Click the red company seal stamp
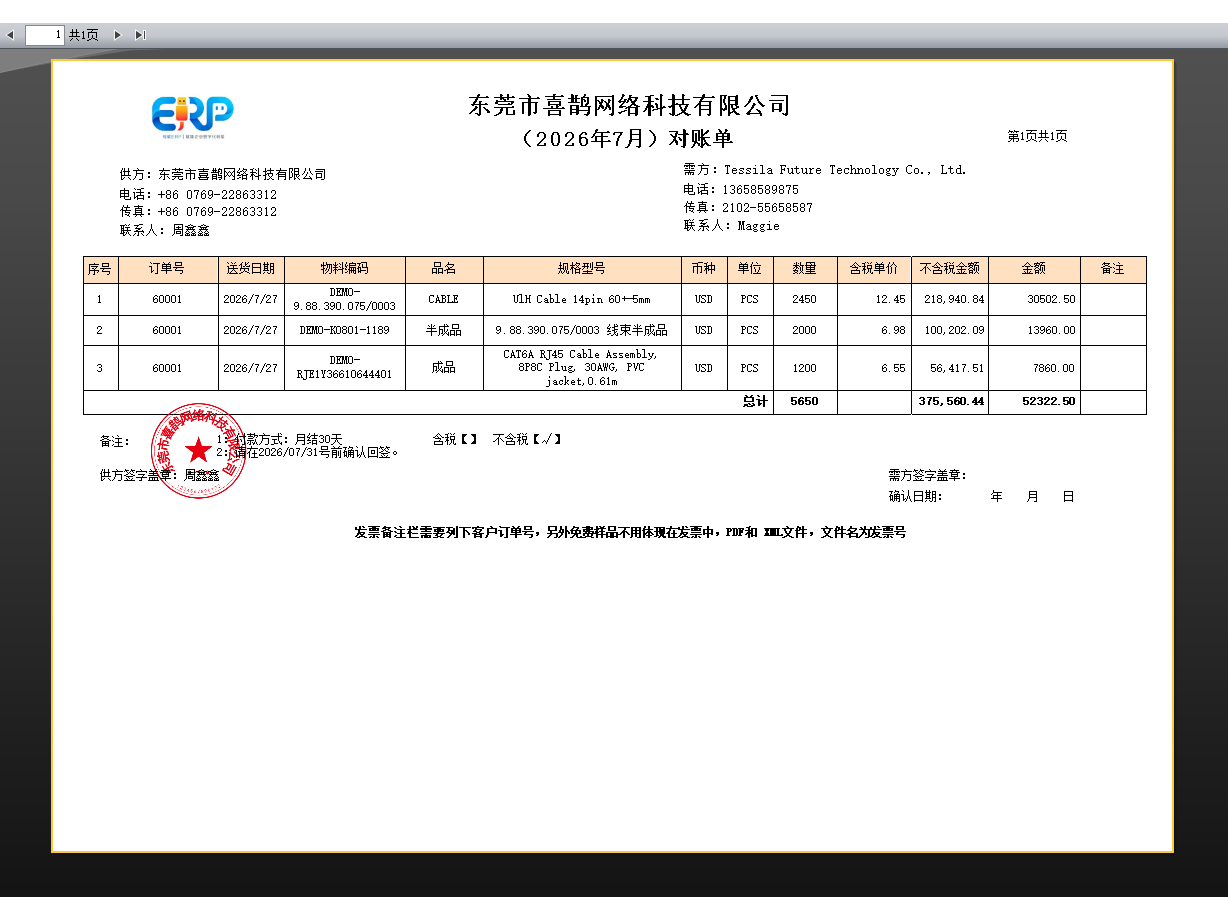Viewport: 1228px width, 897px height. click(198, 450)
